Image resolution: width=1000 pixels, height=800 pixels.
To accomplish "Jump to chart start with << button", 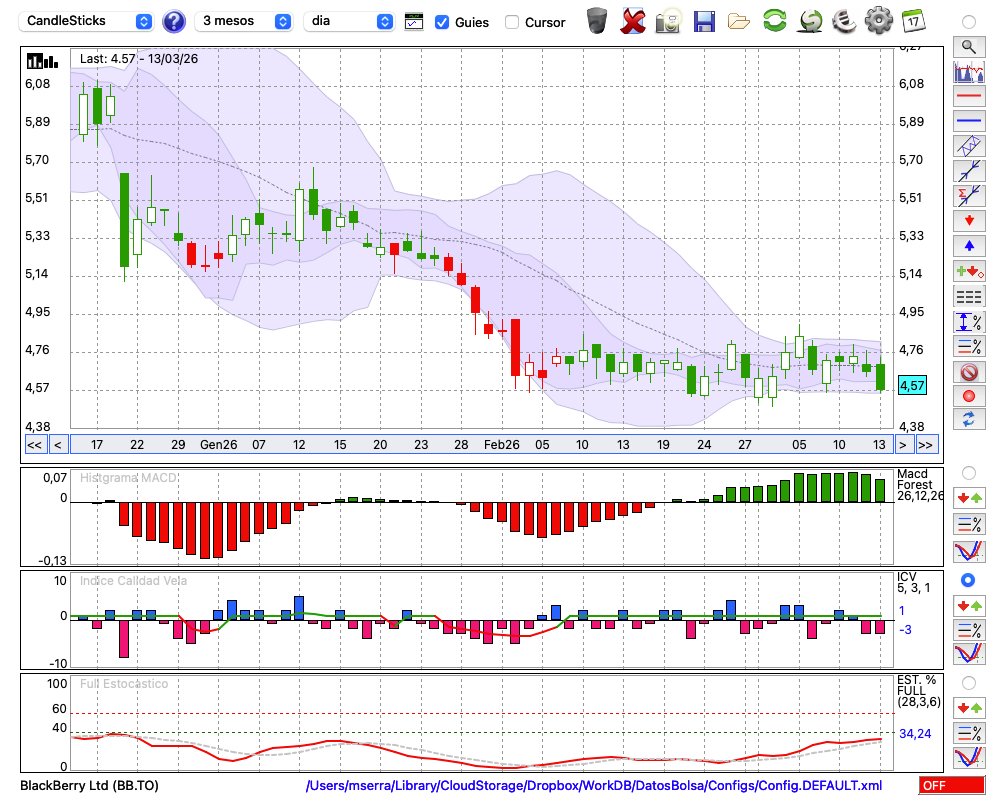I will coord(34,445).
